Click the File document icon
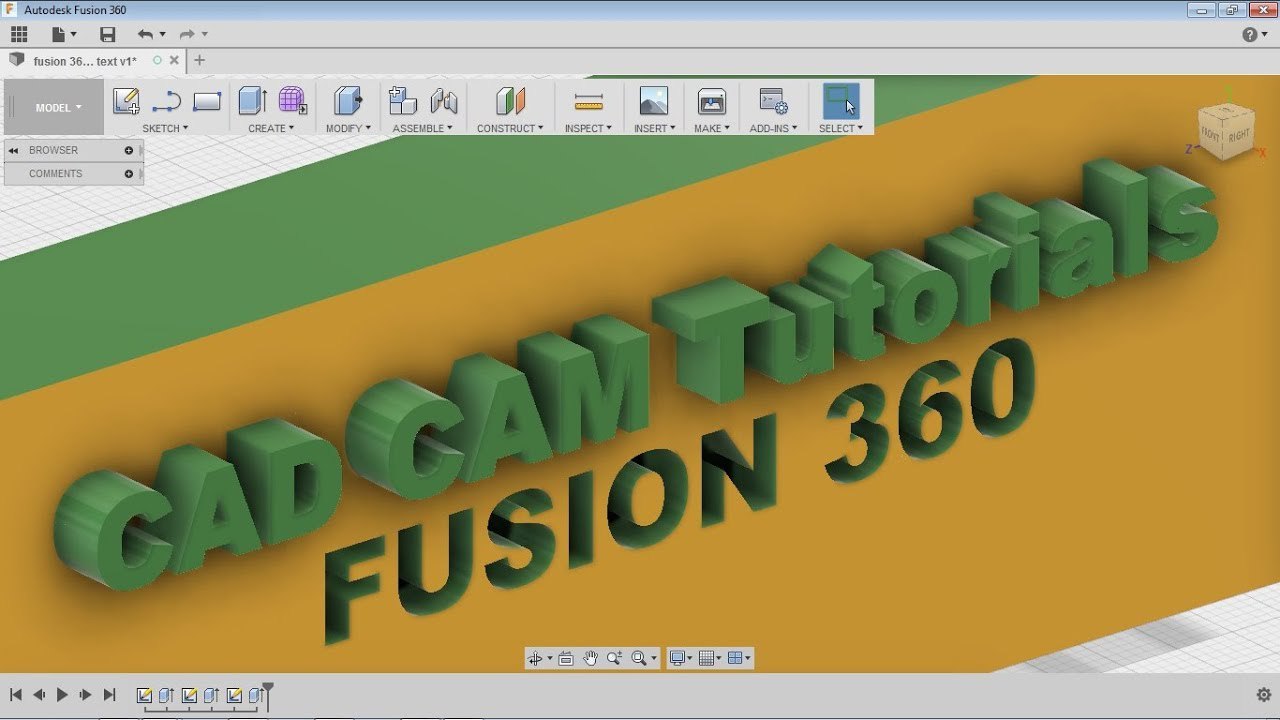Screen dimensions: 1280x720 coord(59,34)
